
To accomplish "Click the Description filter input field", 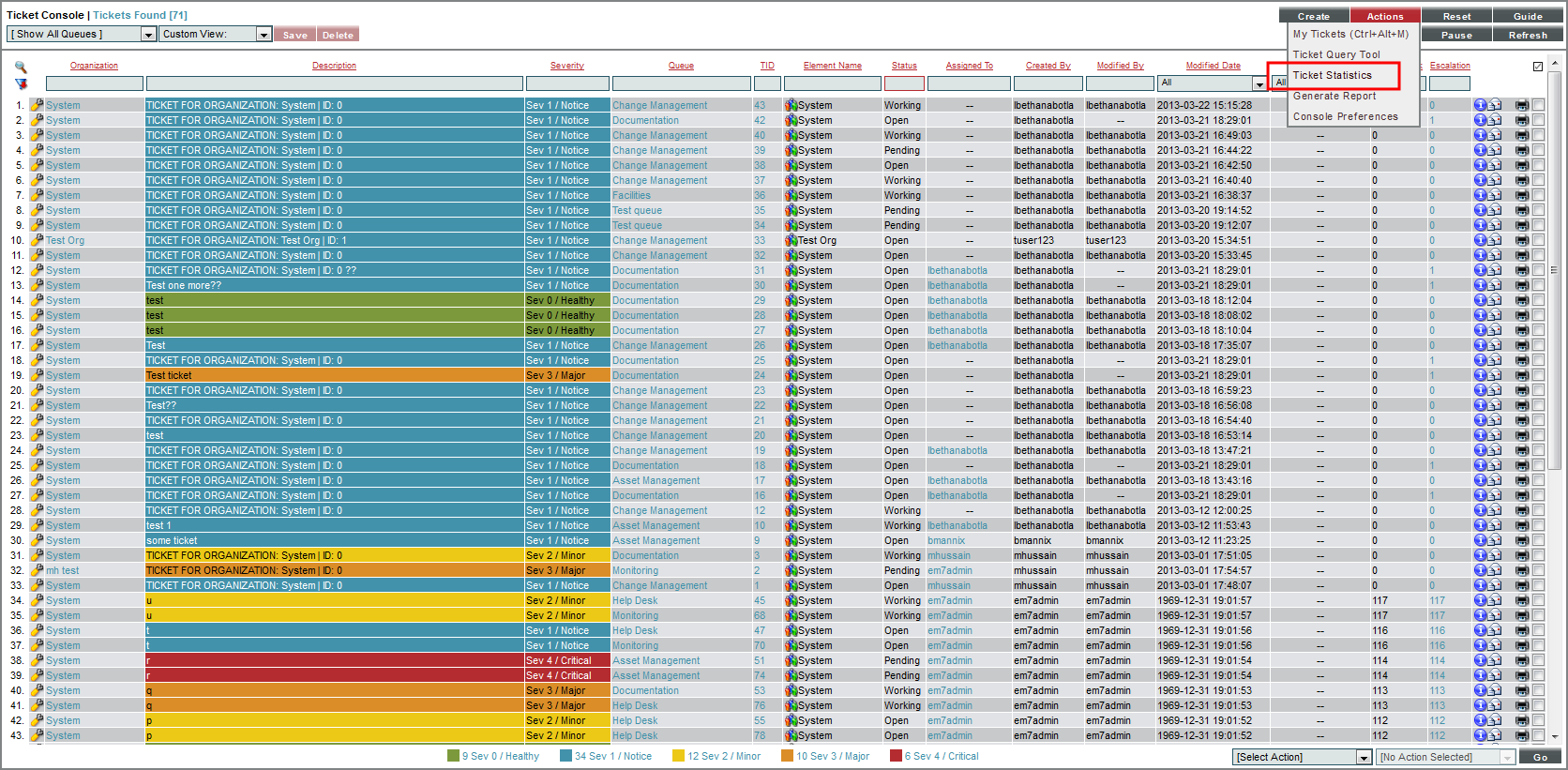I will click(335, 83).
